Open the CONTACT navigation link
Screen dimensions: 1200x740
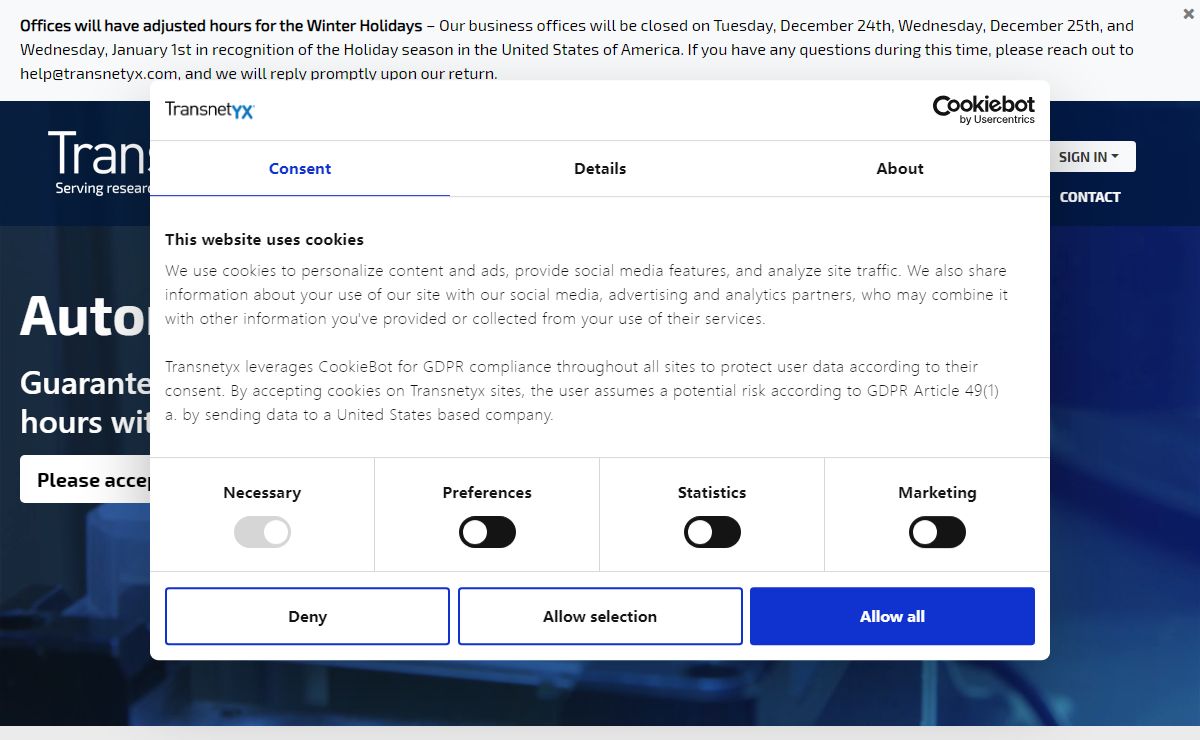tap(1089, 197)
